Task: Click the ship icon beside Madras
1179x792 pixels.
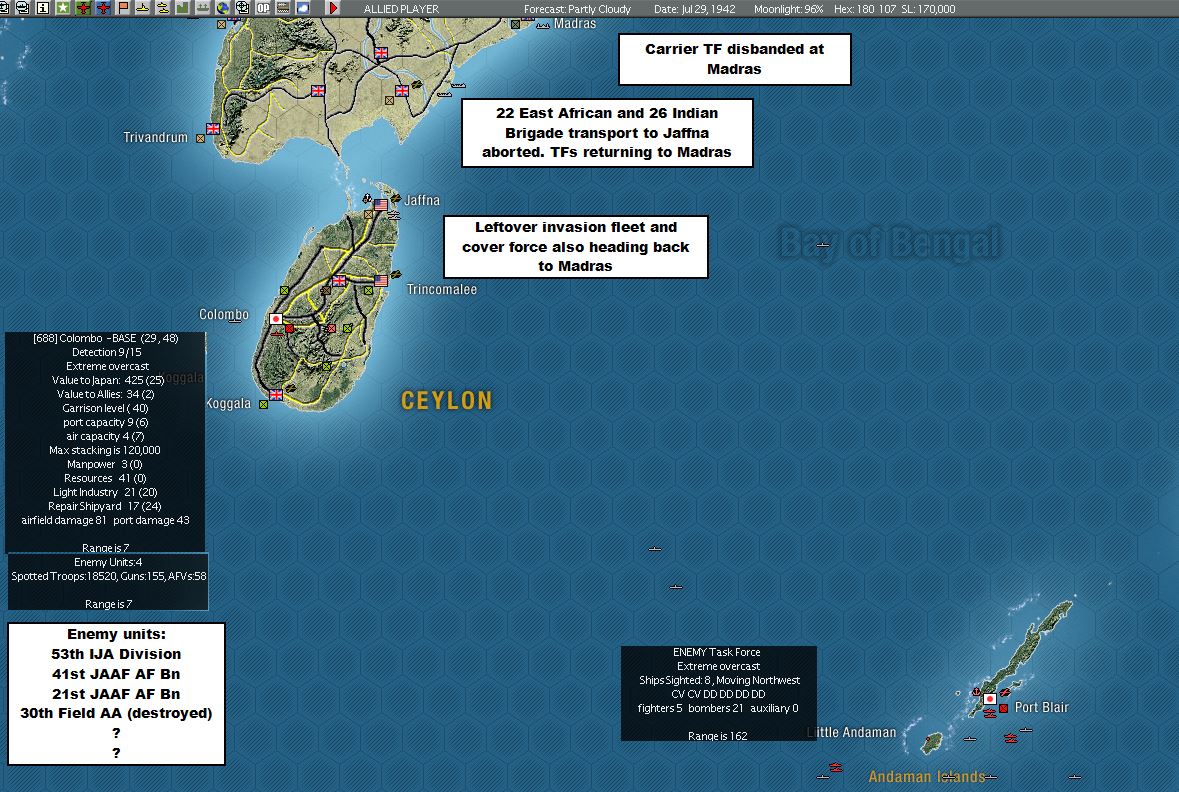Action: click(543, 25)
